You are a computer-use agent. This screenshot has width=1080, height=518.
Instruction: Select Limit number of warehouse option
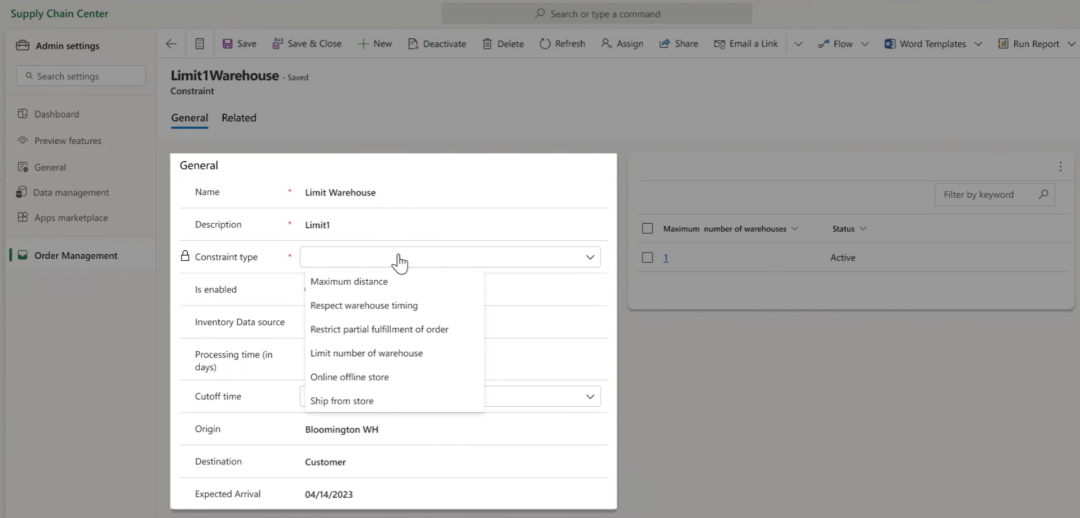(366, 353)
